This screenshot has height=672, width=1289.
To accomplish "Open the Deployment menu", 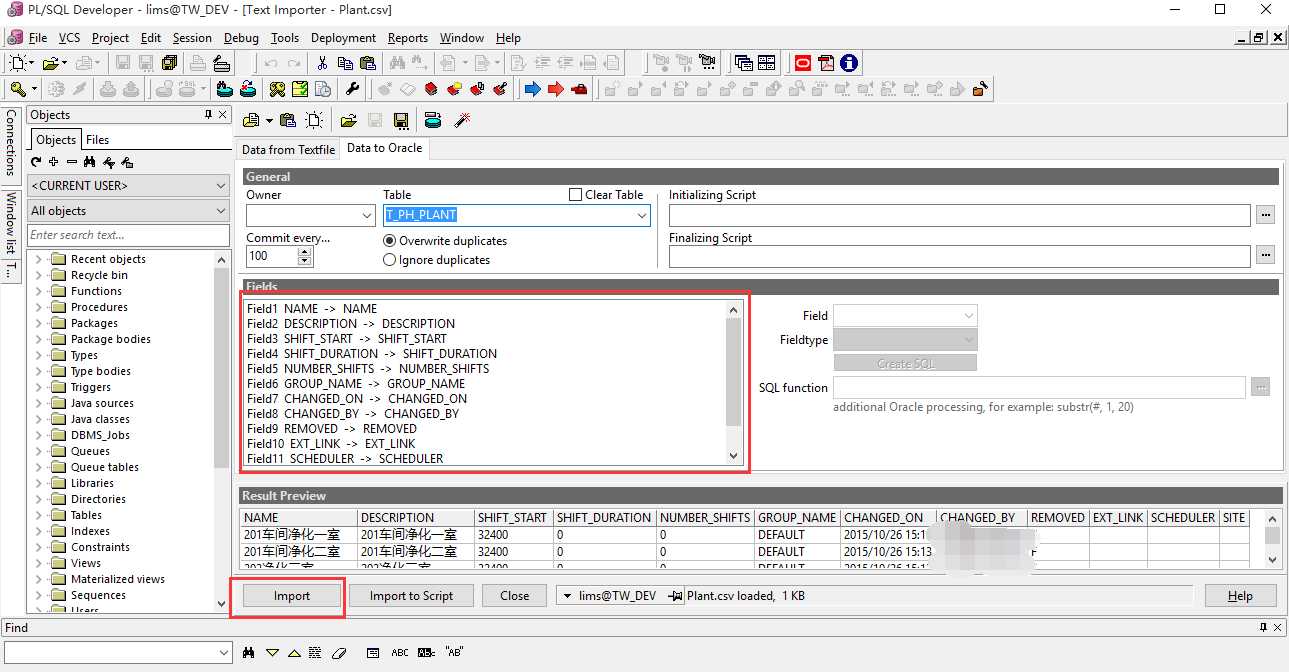I will click(343, 38).
